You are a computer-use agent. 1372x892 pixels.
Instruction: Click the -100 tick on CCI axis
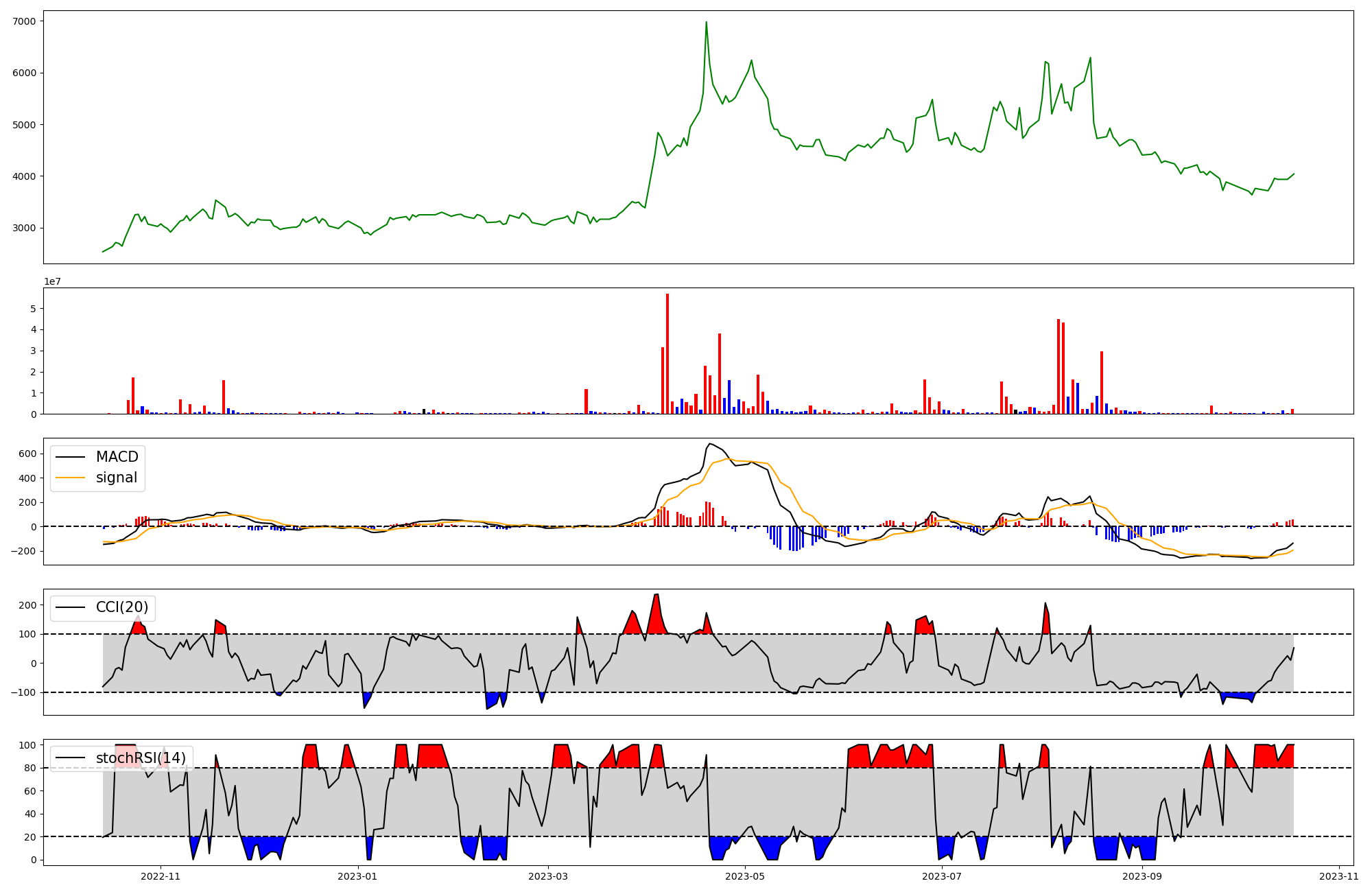point(23,692)
